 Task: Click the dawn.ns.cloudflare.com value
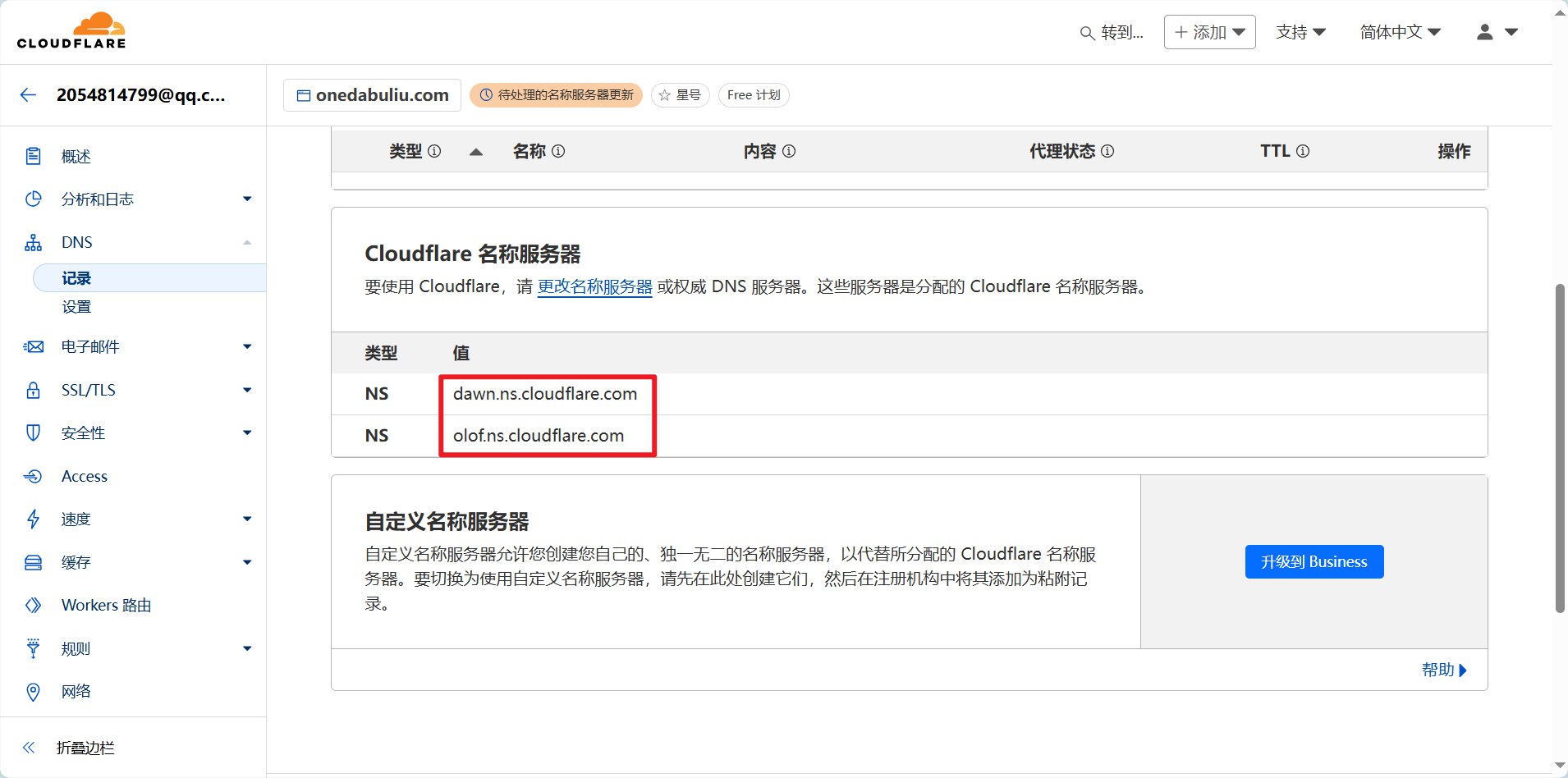coord(545,394)
